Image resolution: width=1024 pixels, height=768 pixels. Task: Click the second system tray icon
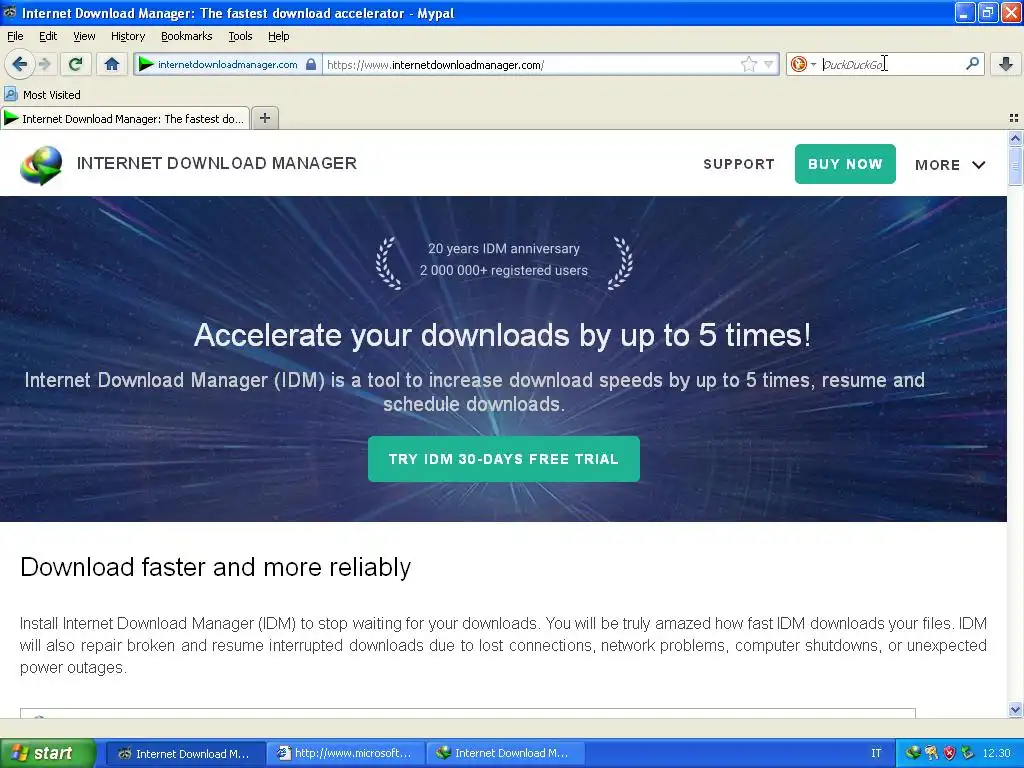(931, 753)
